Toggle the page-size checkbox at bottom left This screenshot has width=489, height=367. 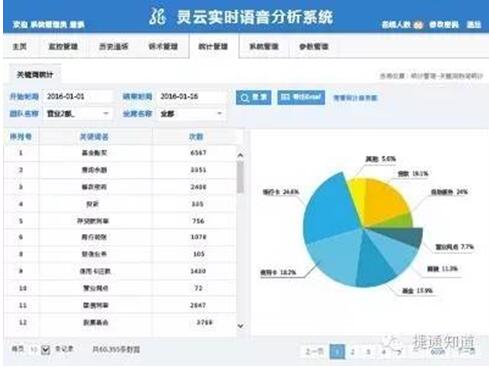click(45, 350)
